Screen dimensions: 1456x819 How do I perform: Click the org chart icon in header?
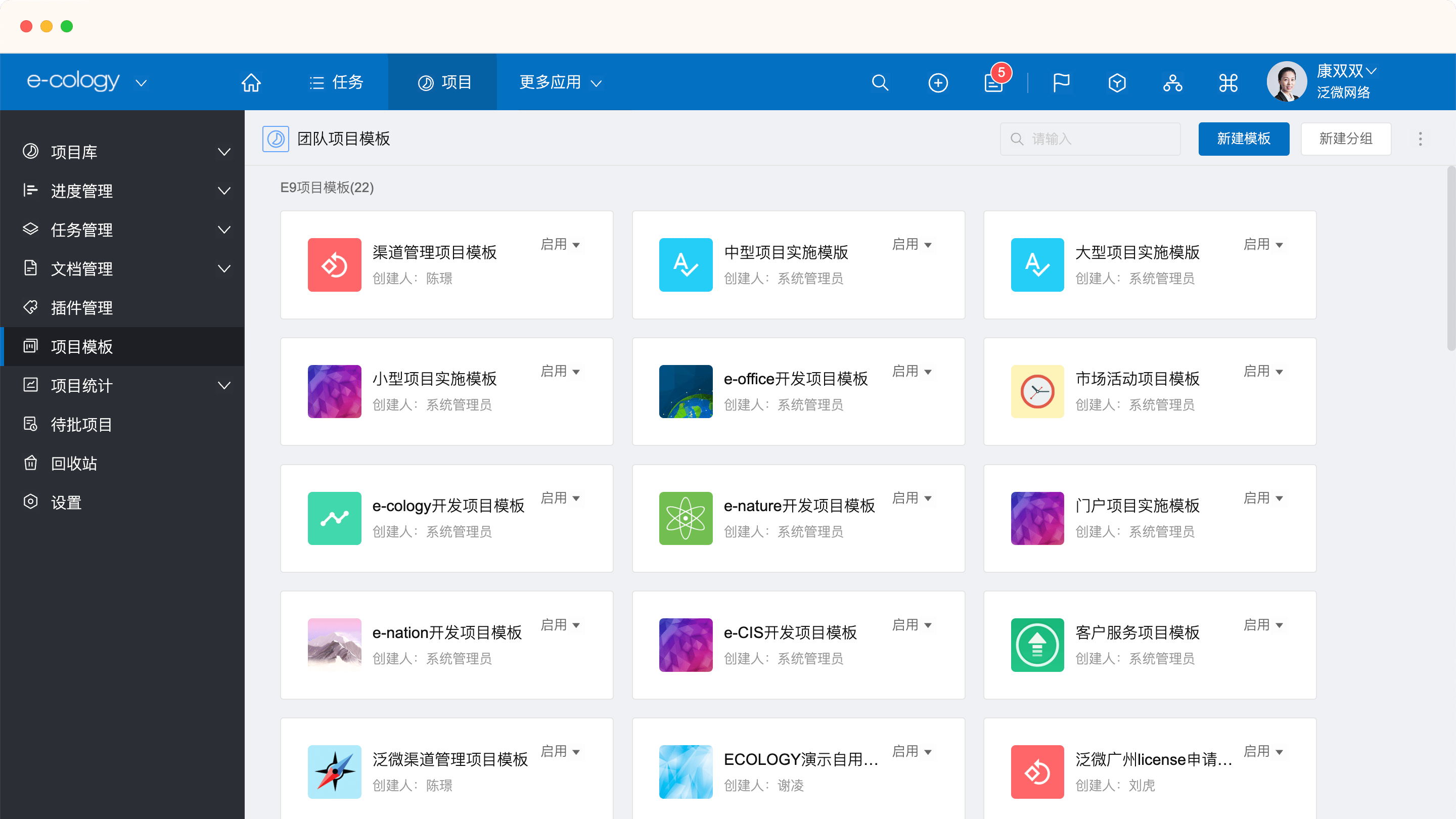pyautogui.click(x=1172, y=82)
